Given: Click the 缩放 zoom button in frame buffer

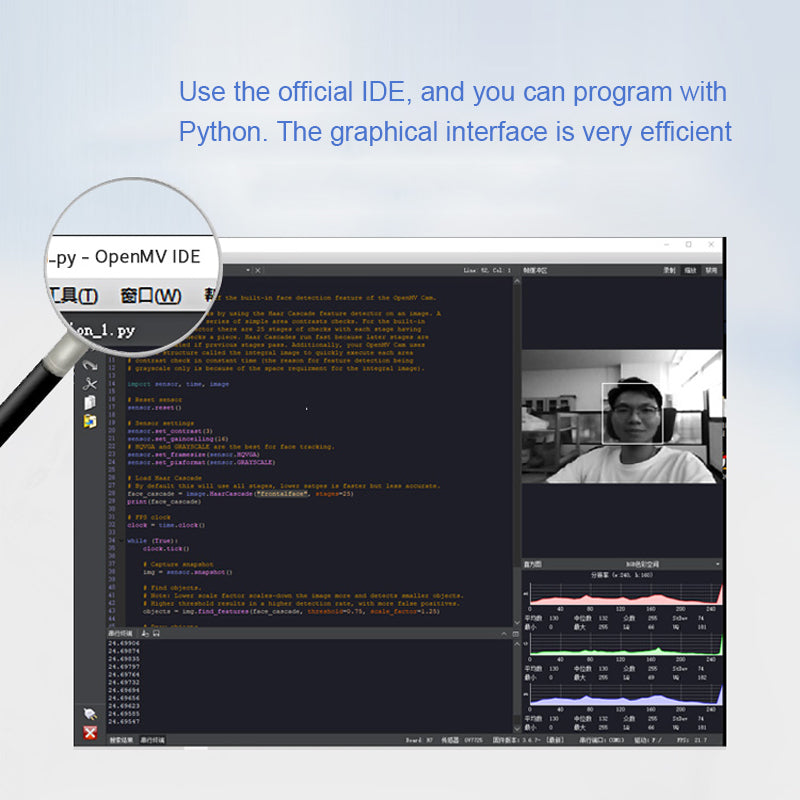Looking at the screenshot, I should tap(690, 270).
